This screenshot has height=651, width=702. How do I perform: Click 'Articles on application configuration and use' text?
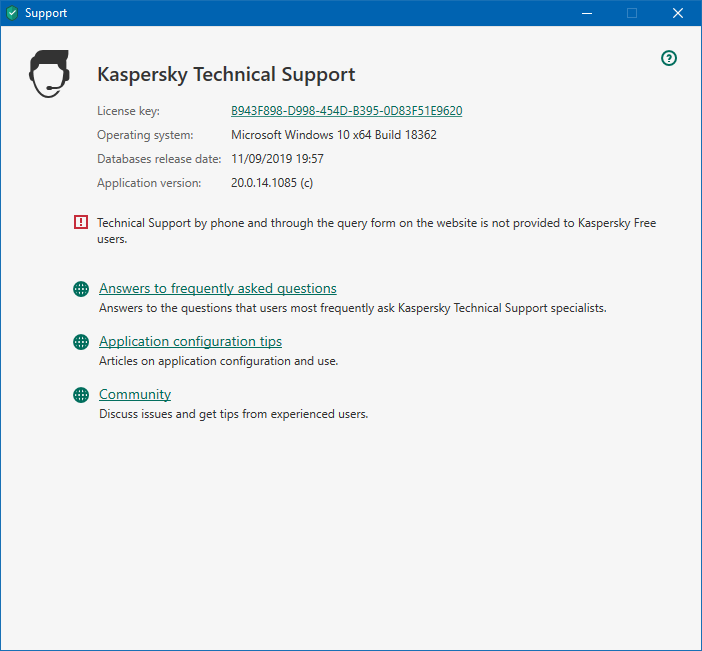(218, 361)
